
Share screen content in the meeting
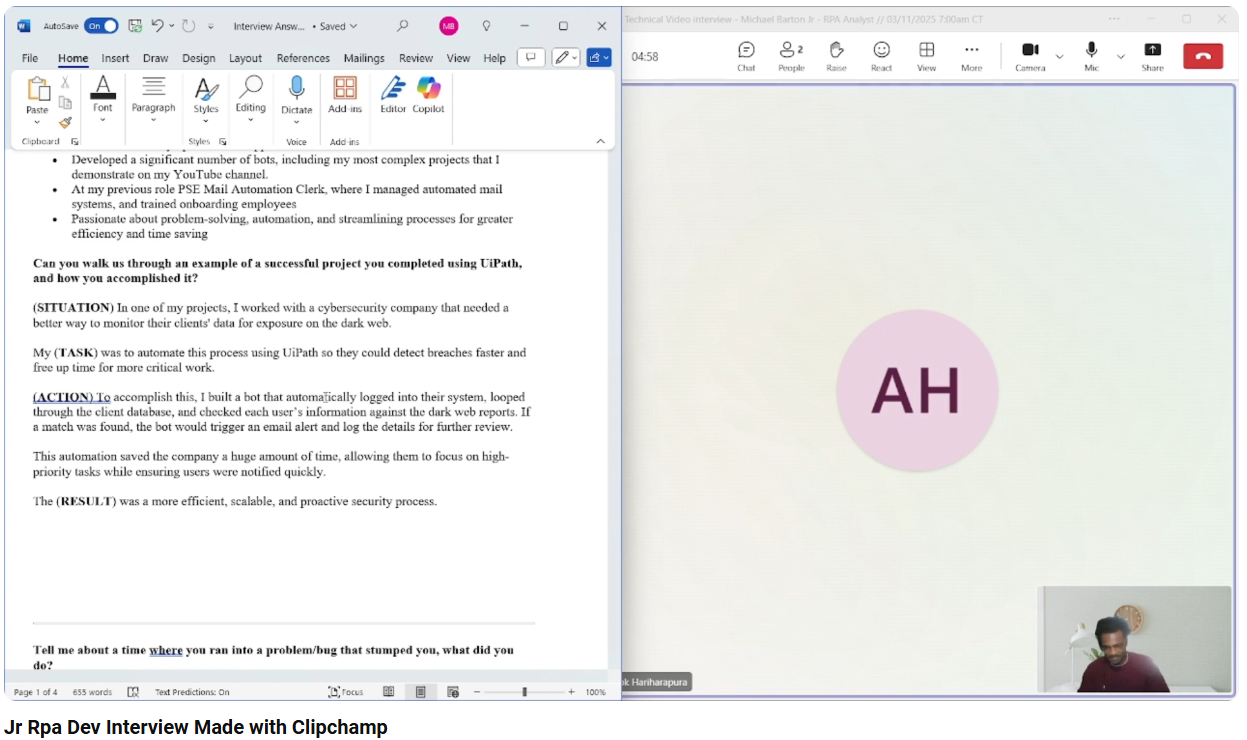1153,56
